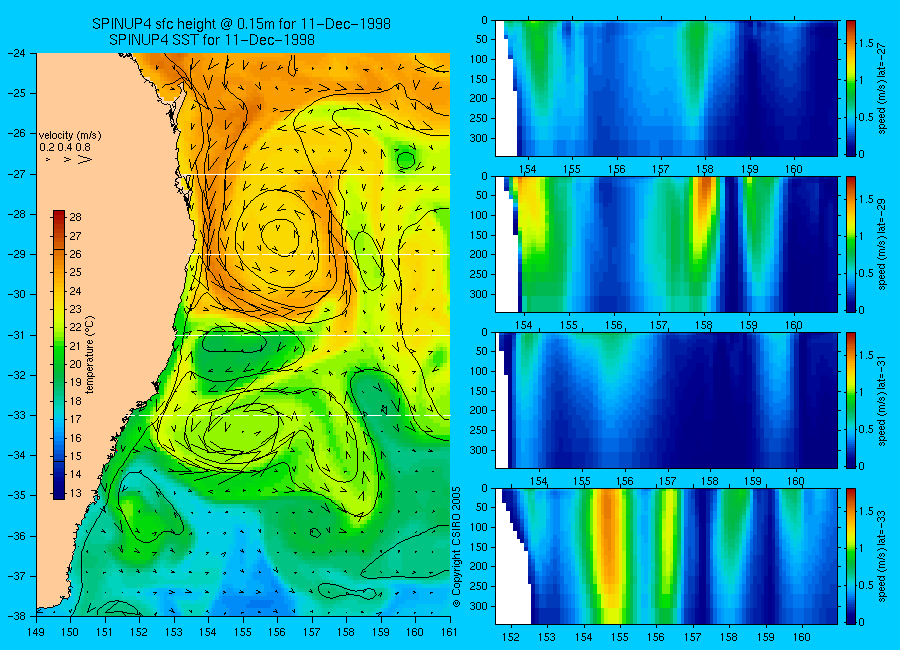Click the title "SPINUP4 sfc height @ 0.15m for 11-Dec-1998"

coord(241,24)
